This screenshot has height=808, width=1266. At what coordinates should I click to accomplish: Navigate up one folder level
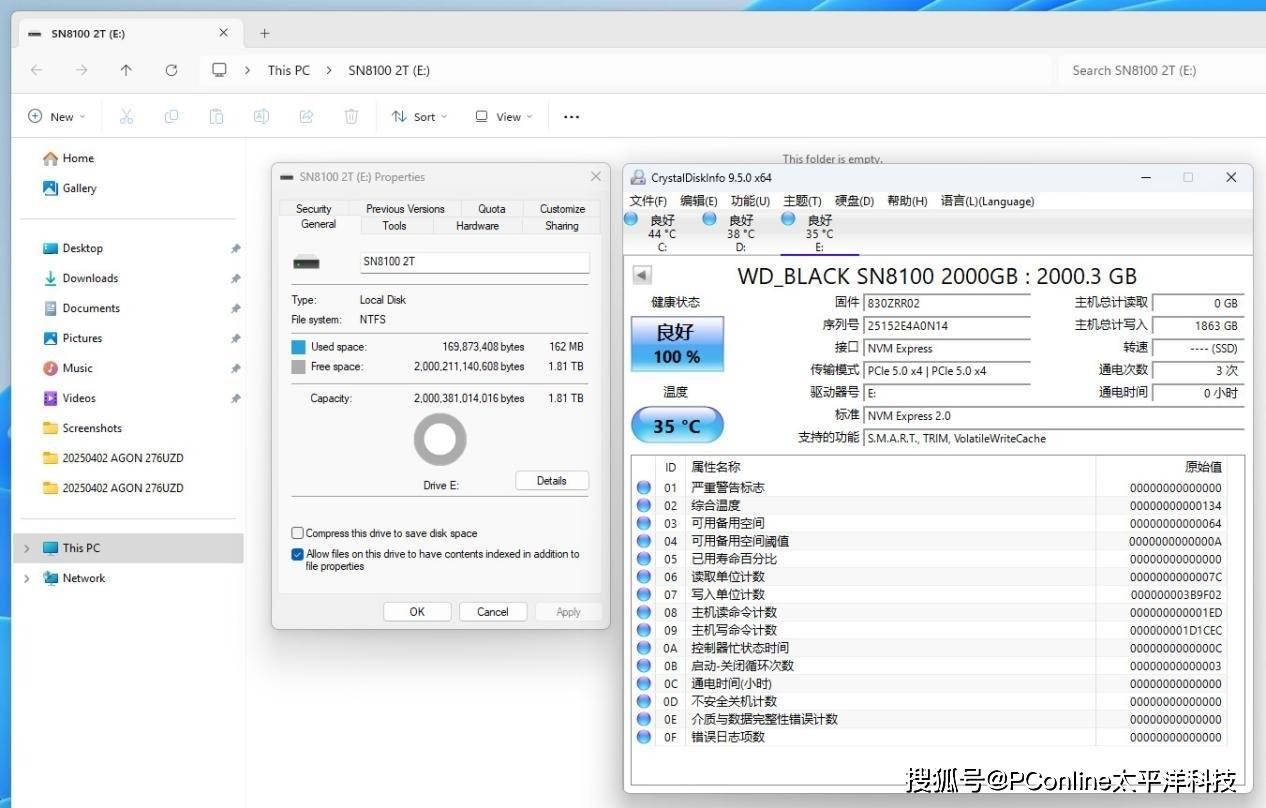(x=126, y=70)
